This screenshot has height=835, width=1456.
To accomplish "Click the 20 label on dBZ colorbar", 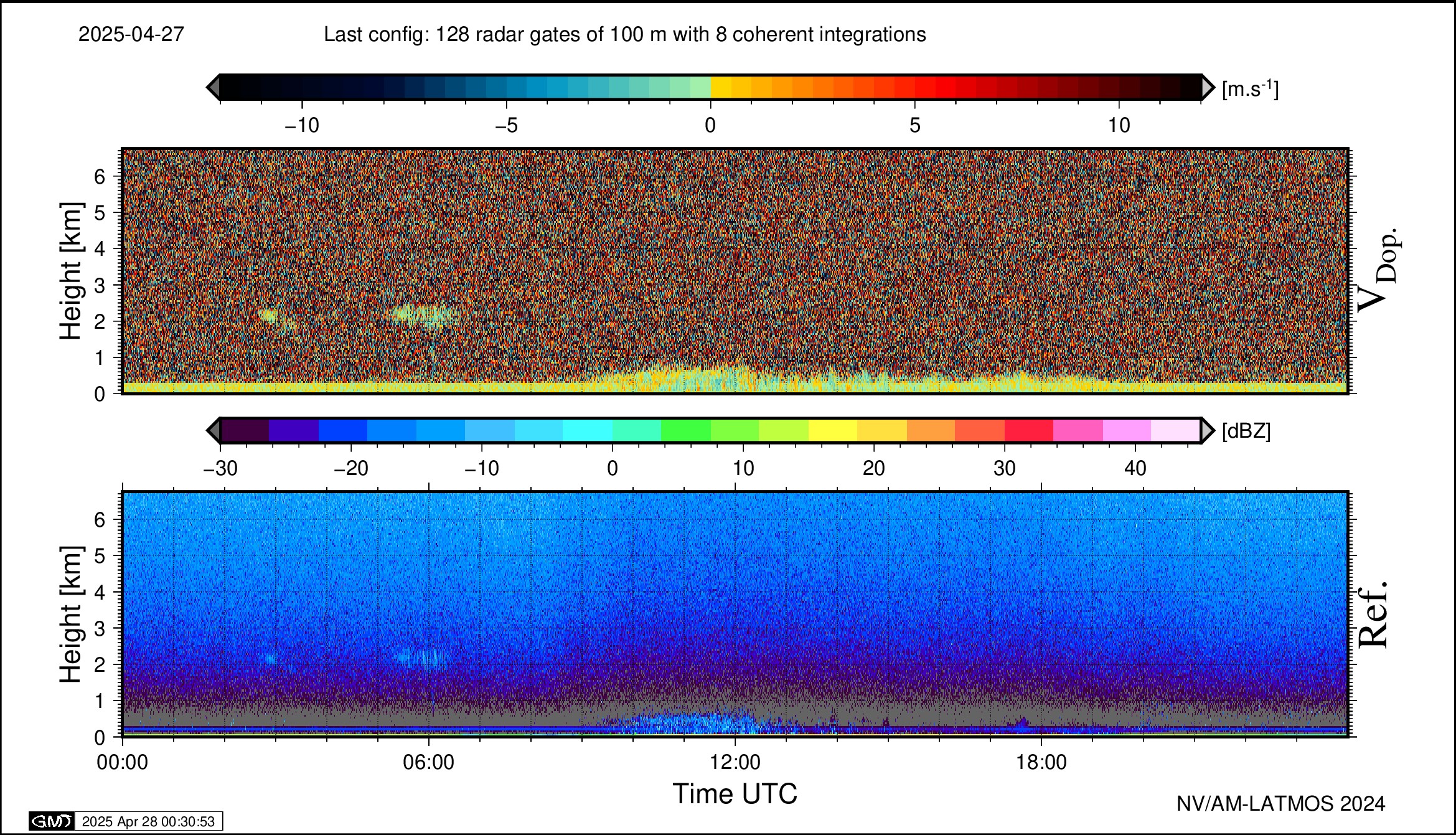I will (874, 468).
